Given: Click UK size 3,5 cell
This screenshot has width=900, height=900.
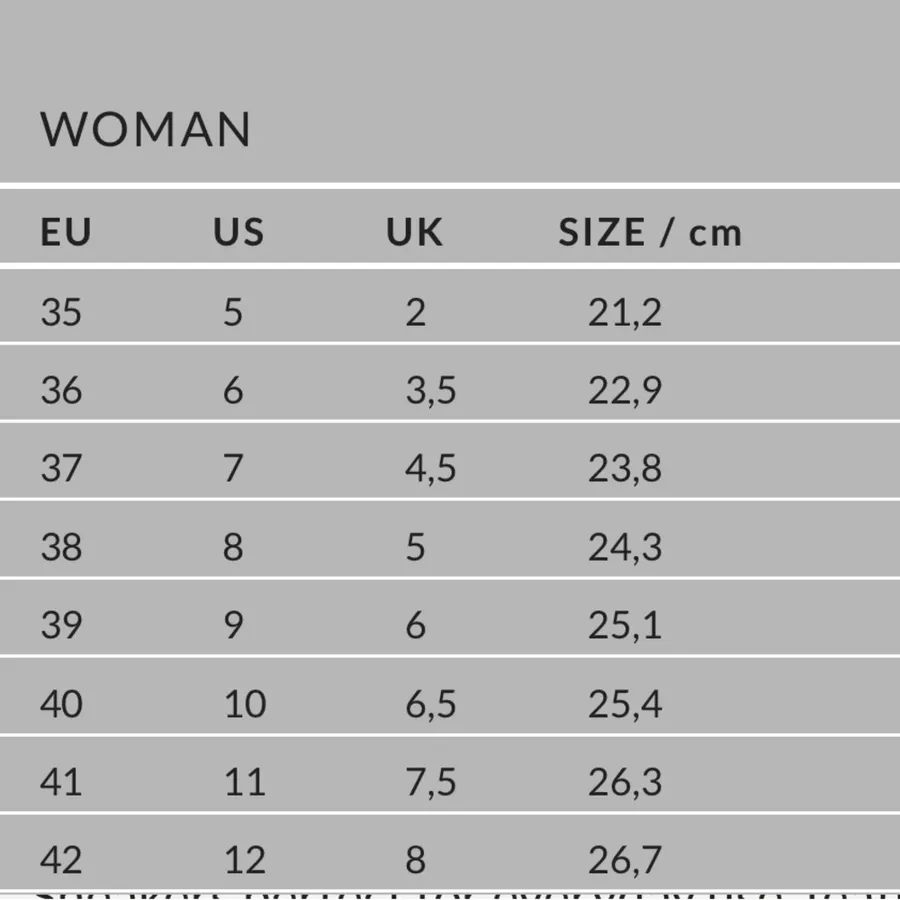Looking at the screenshot, I should tap(430, 390).
